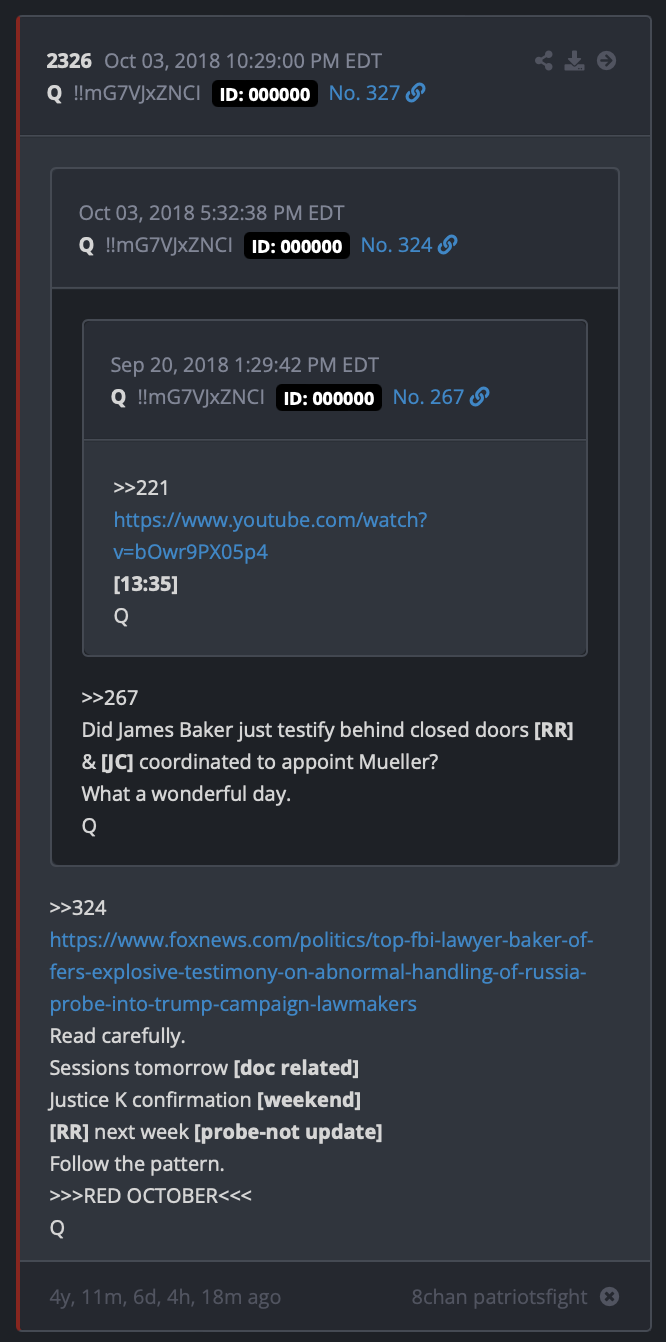
Task: Click the ID: 000000 badge on top post
Action: 265,94
